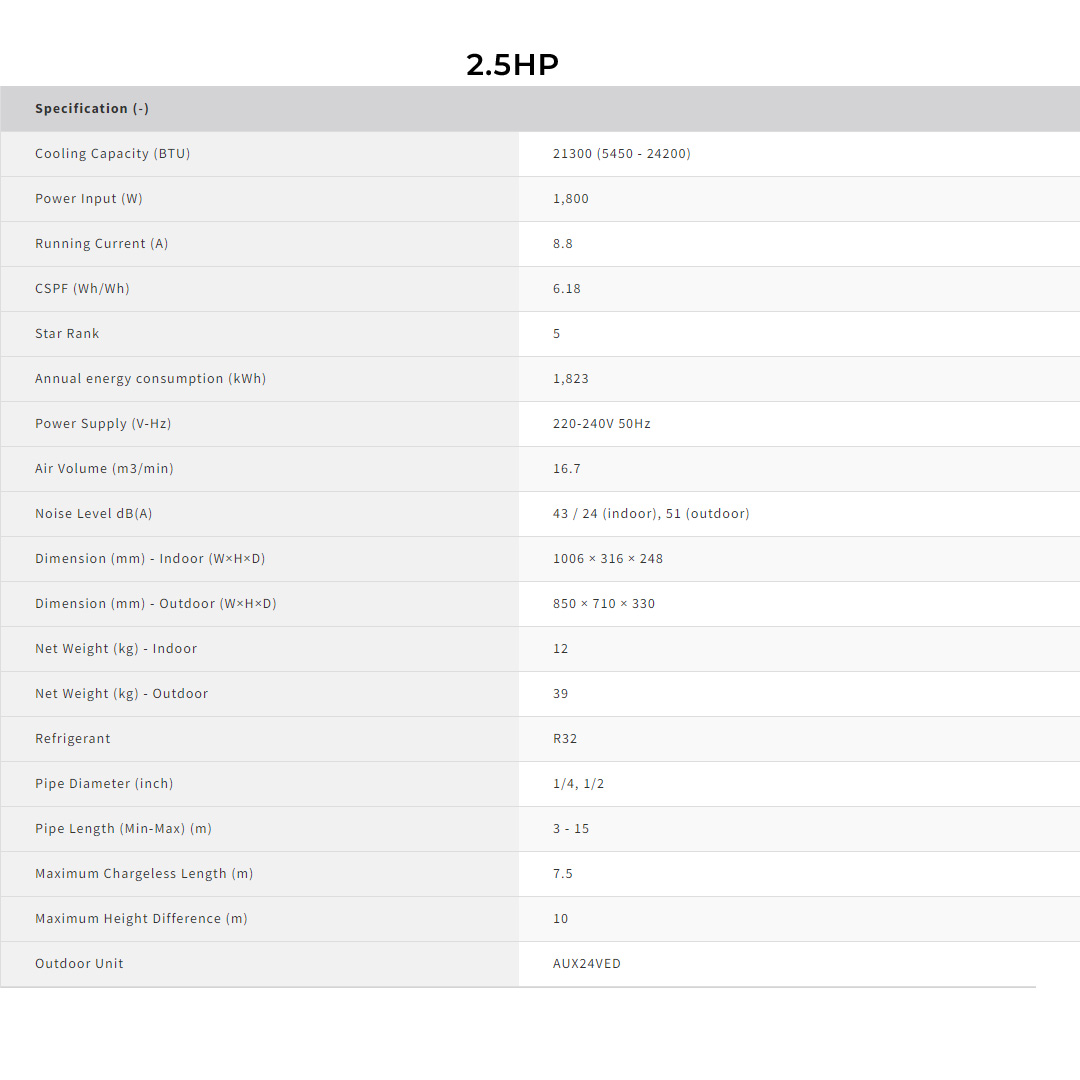Click the Running Current value 8.8
This screenshot has width=1080, height=1080.
coord(563,244)
